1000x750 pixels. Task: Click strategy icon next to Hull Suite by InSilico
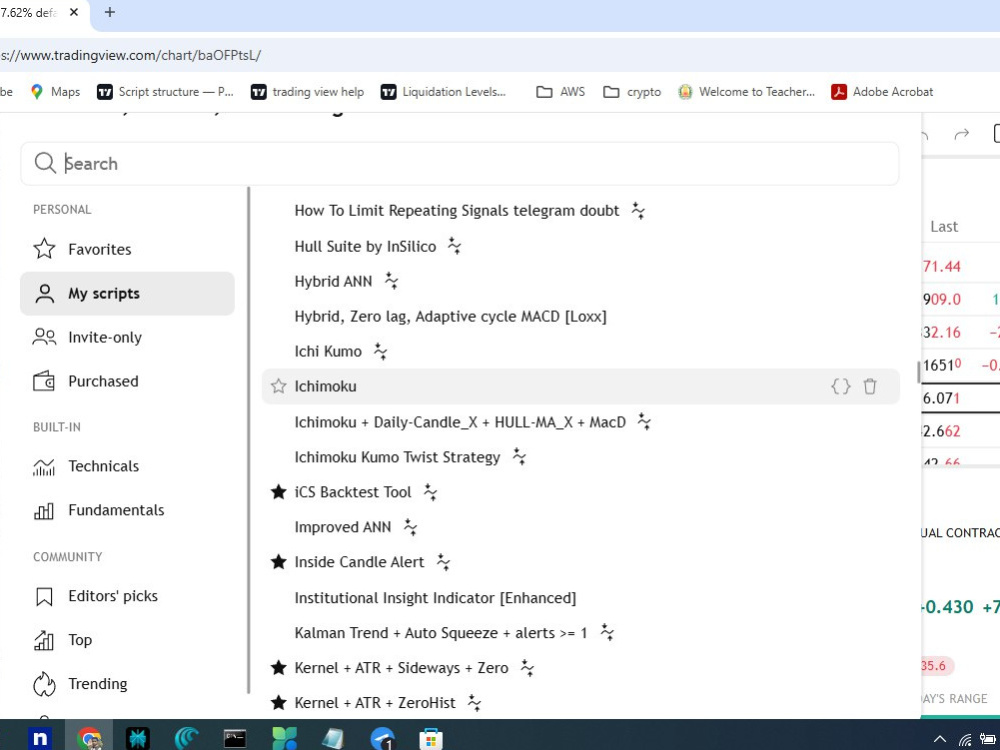tap(454, 246)
